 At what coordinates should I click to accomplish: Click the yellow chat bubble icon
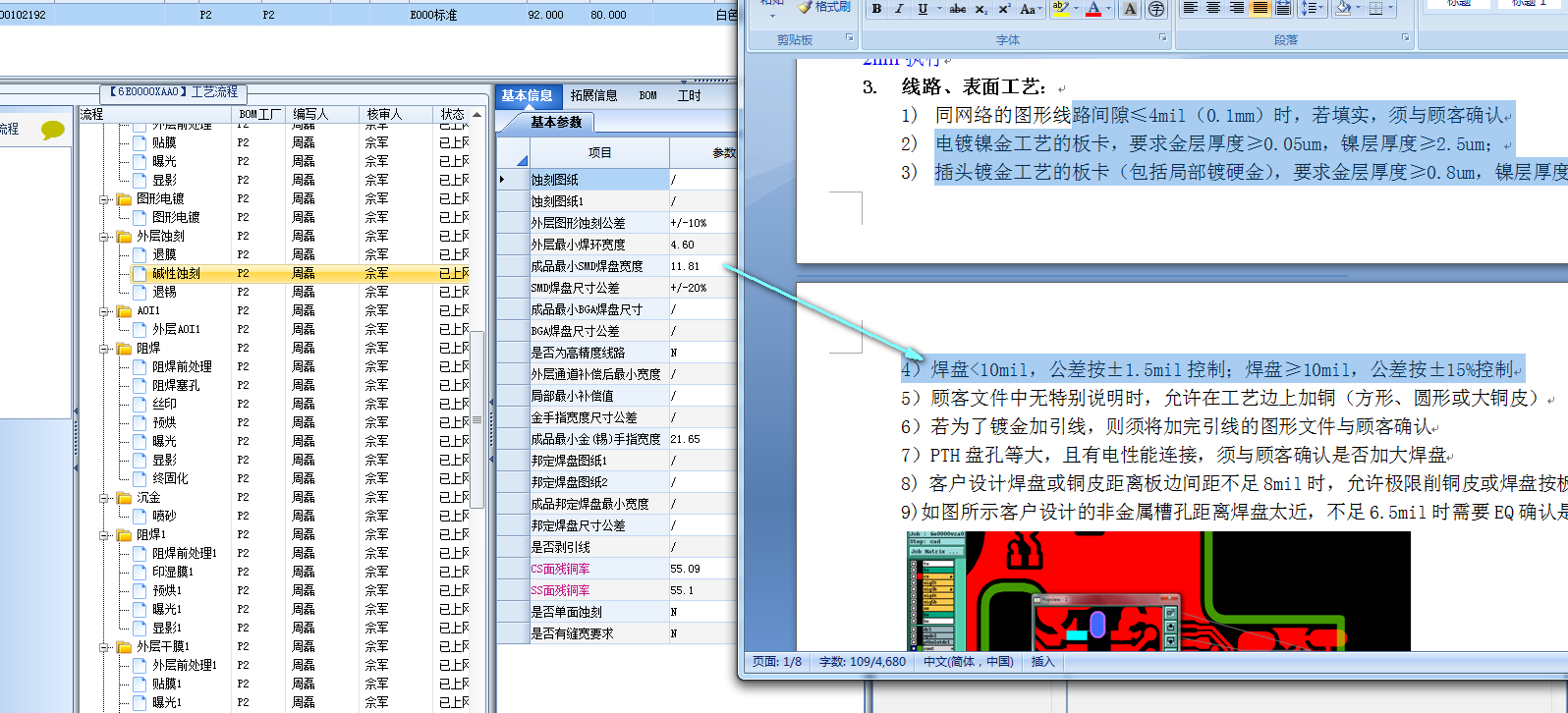(52, 130)
